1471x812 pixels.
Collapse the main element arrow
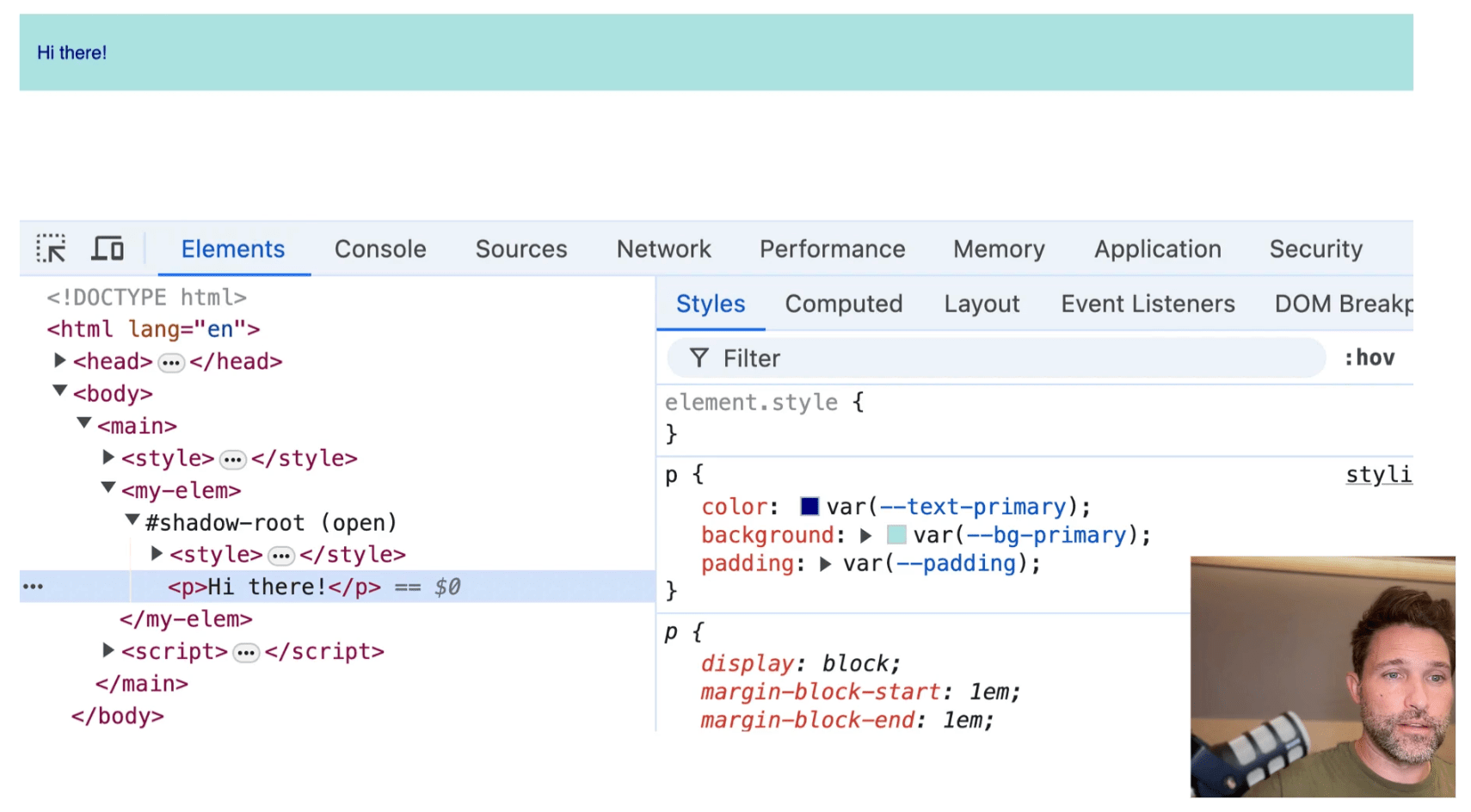[84, 423]
